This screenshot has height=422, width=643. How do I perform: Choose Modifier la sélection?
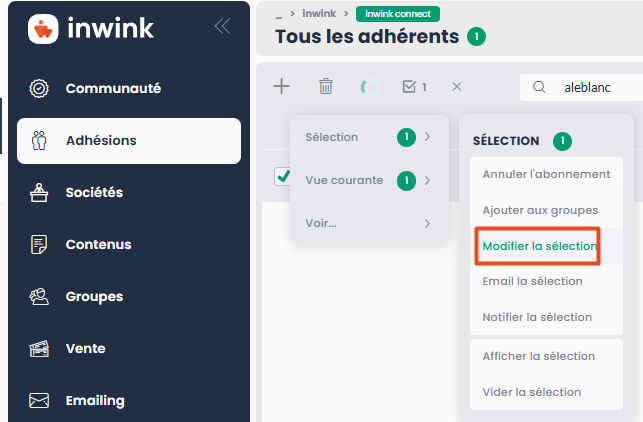tap(539, 246)
